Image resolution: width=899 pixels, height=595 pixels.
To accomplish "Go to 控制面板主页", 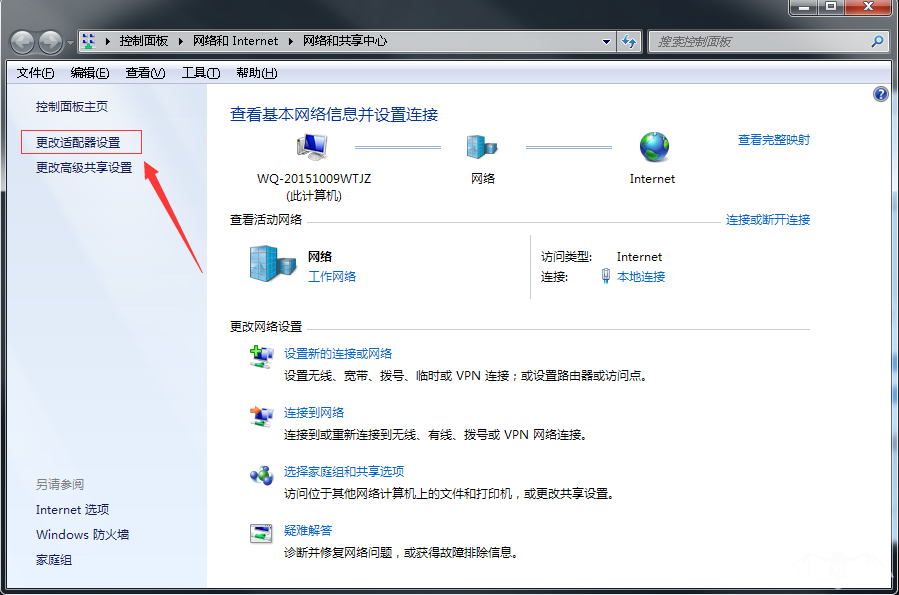I will (72, 107).
